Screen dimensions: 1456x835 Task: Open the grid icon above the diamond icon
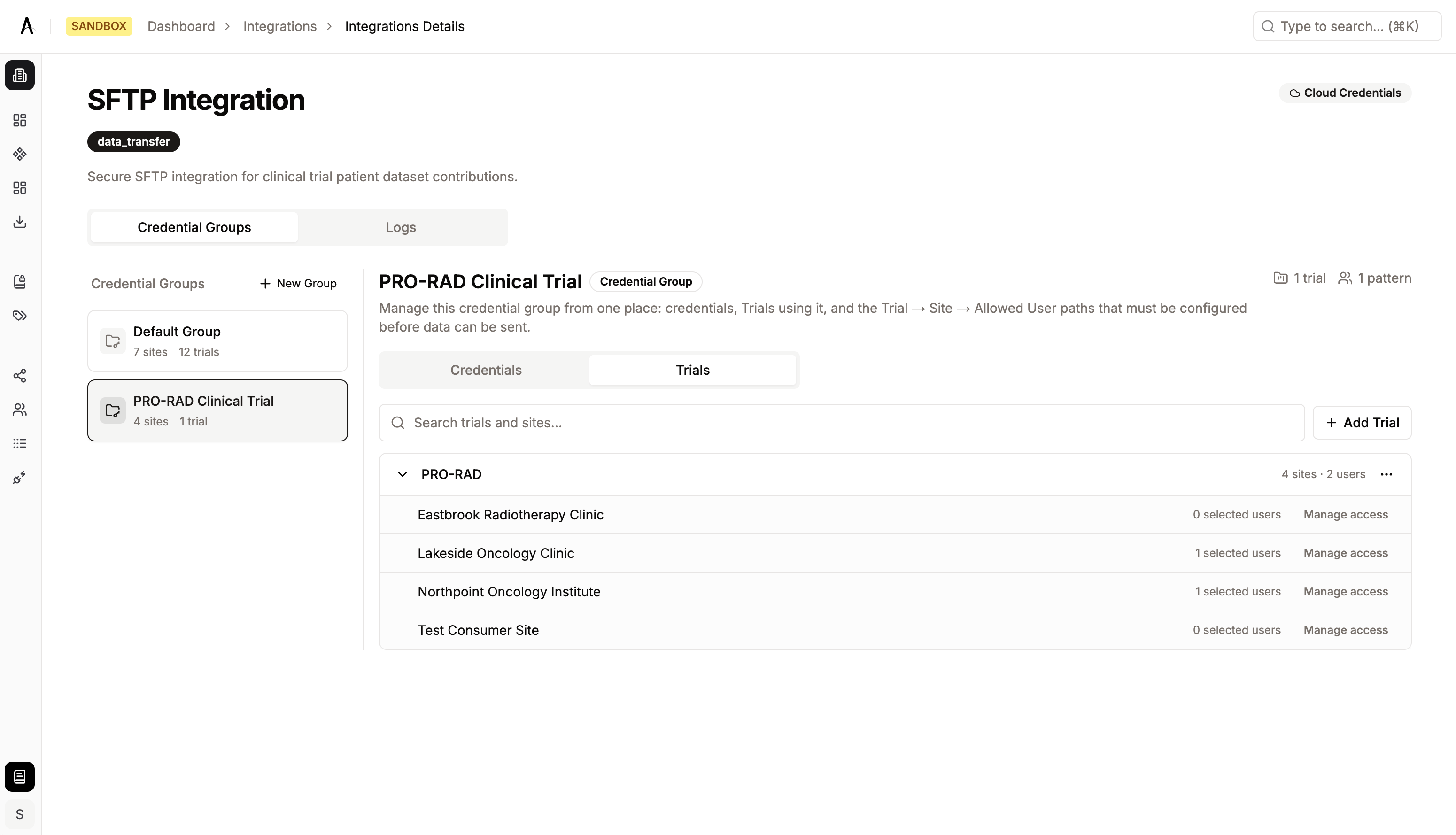20,120
